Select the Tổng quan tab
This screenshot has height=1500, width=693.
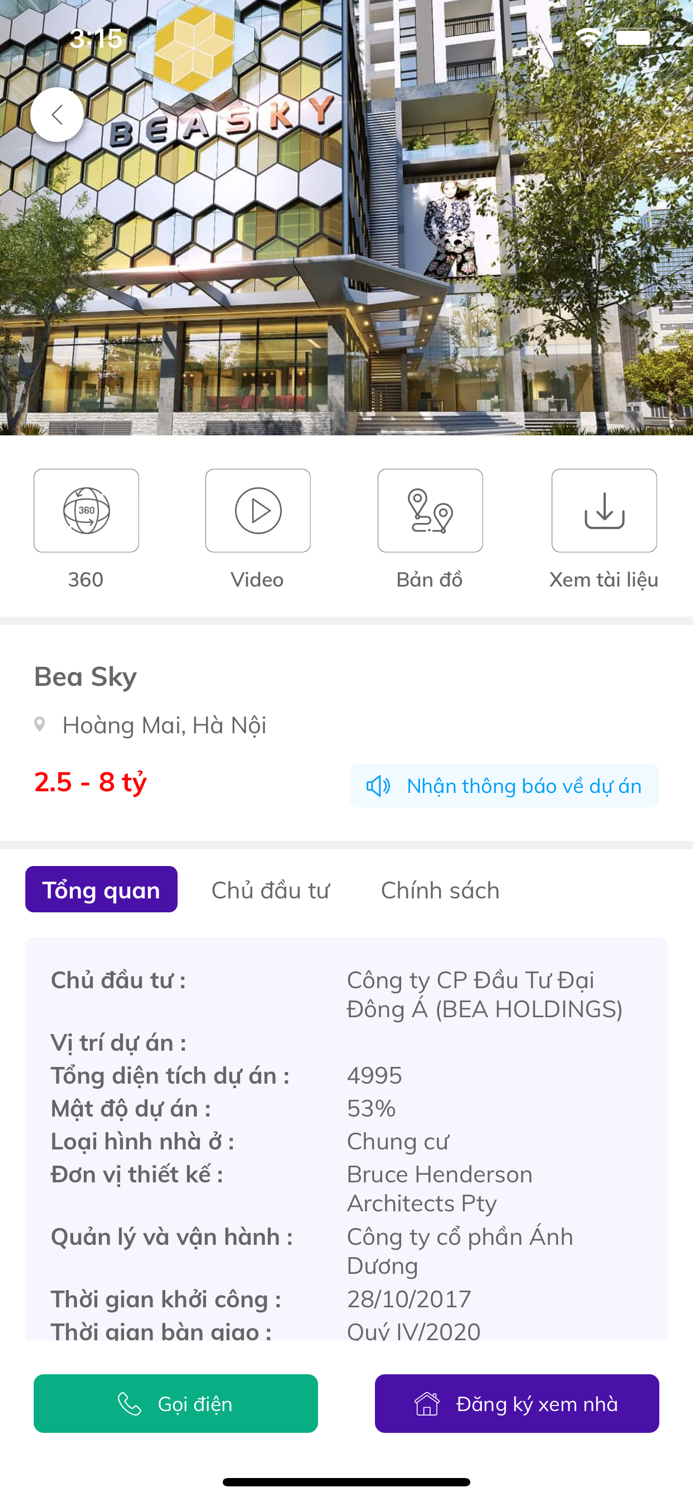tap(101, 889)
